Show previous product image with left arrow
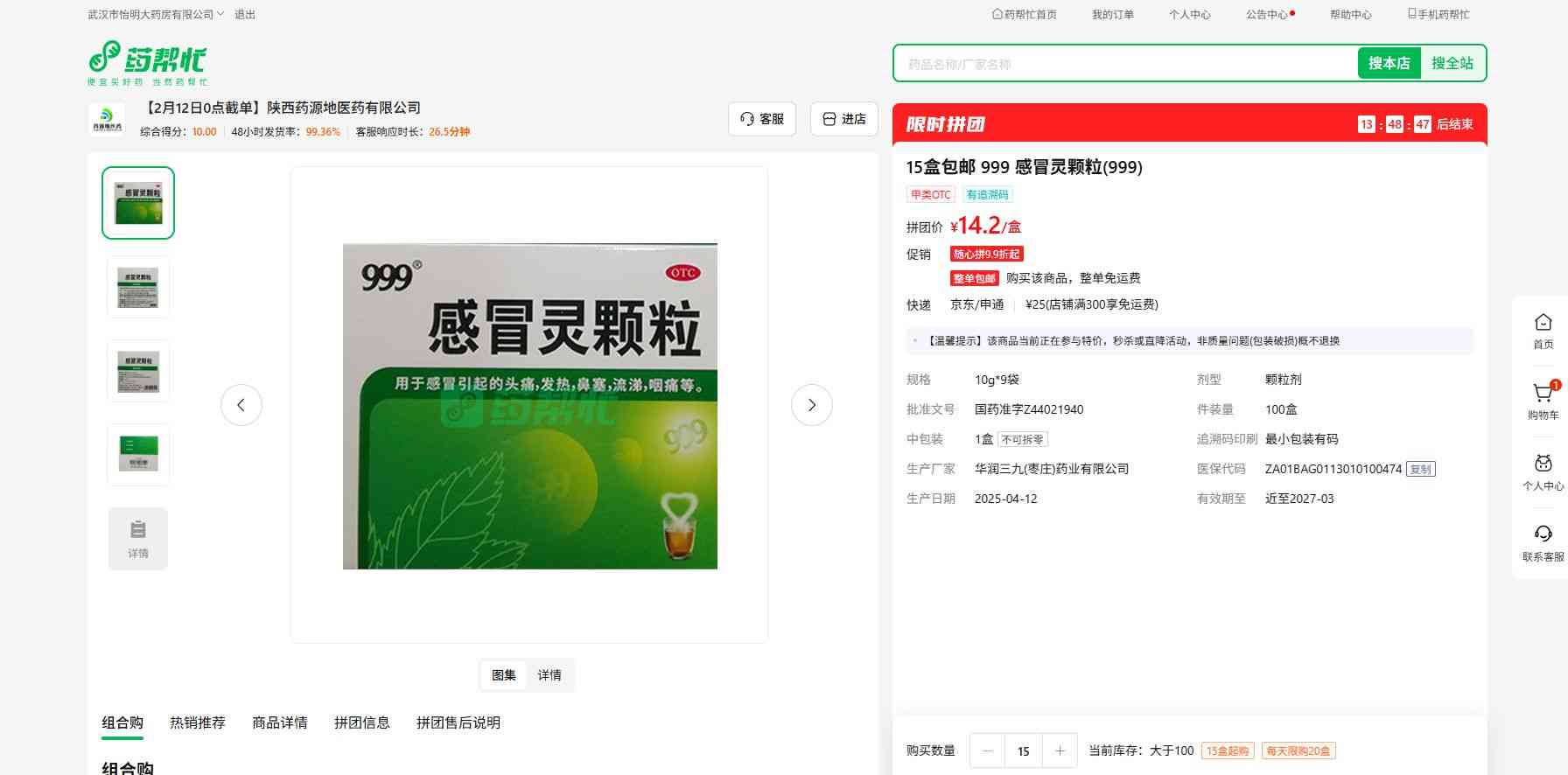This screenshot has width=1568, height=775. pyautogui.click(x=241, y=405)
